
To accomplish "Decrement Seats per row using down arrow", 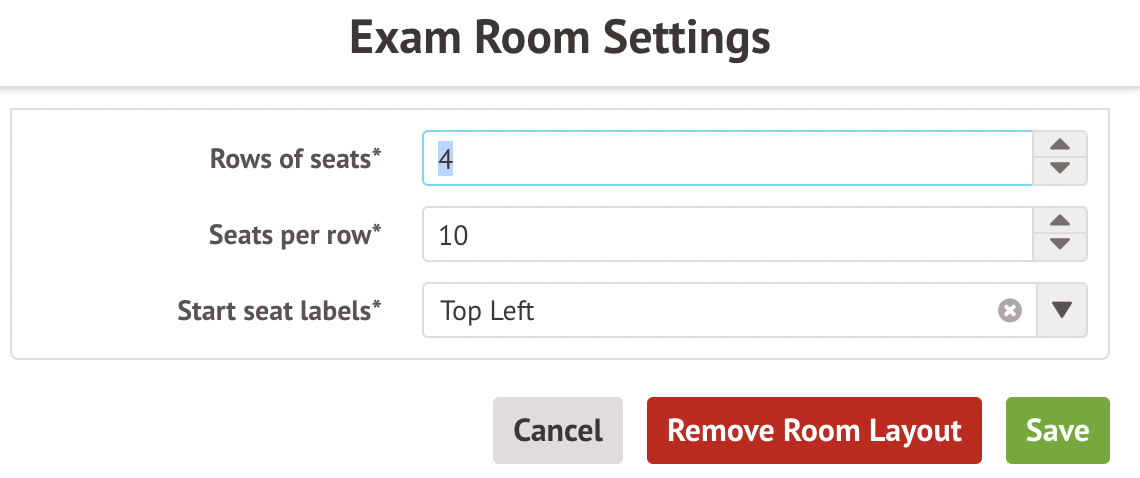I will click(x=1061, y=245).
